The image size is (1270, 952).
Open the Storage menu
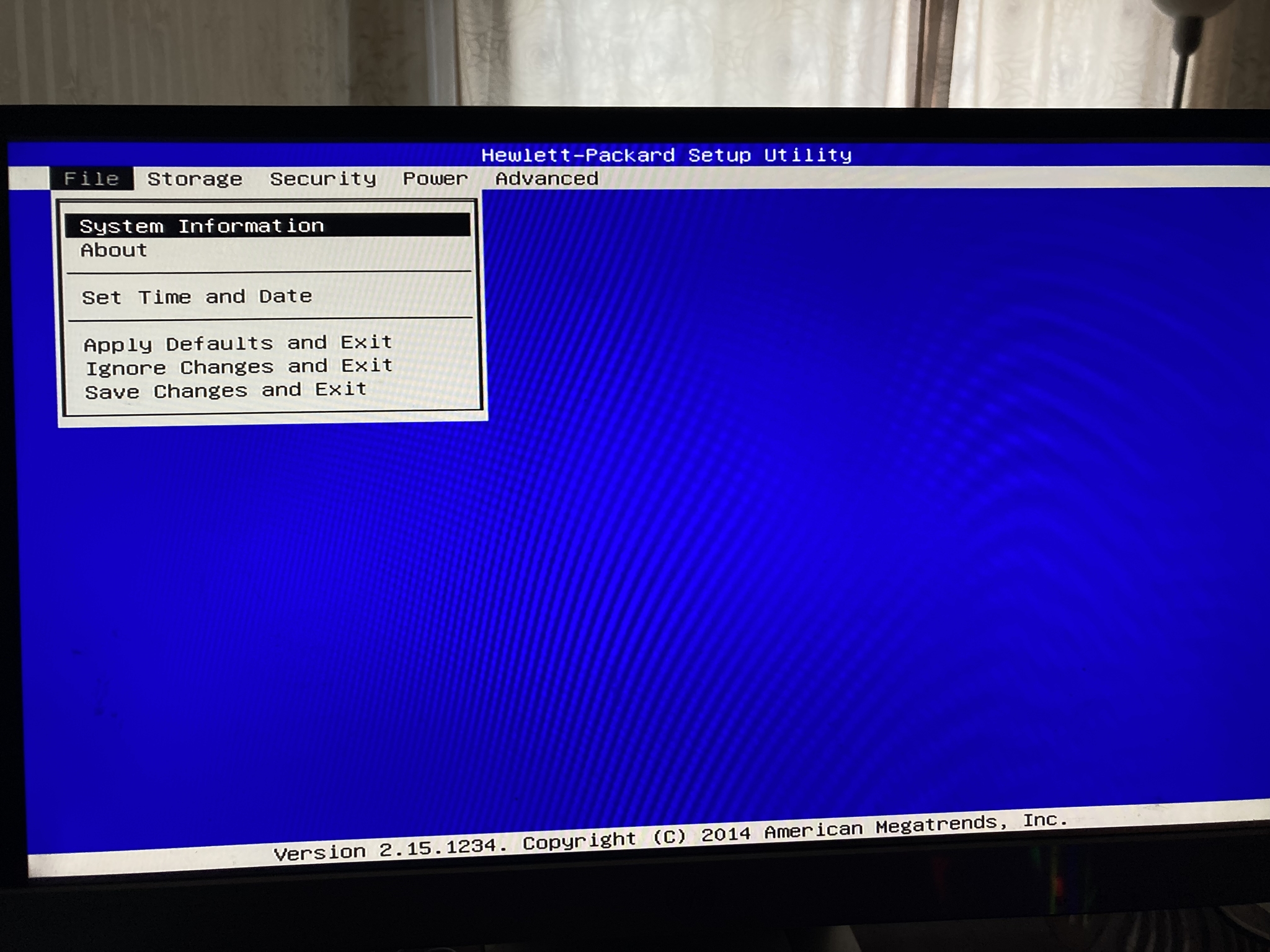(x=195, y=179)
